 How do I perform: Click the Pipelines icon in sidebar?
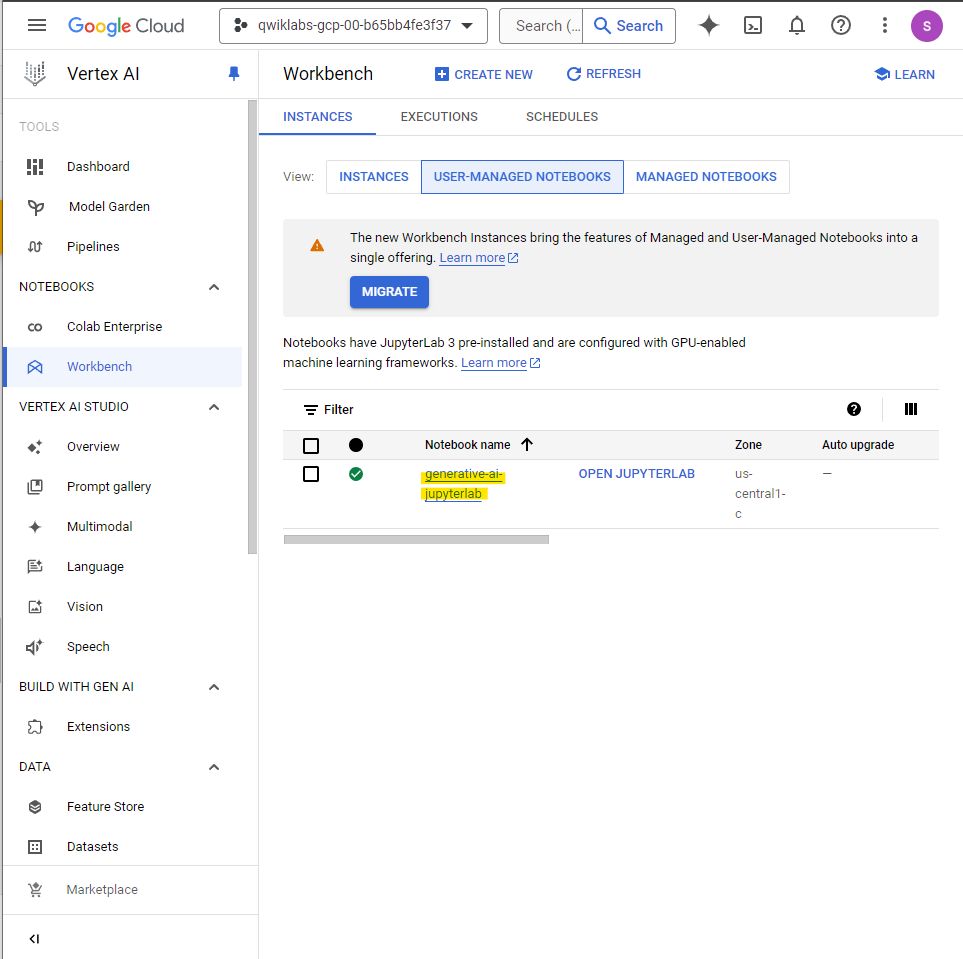click(x=35, y=247)
